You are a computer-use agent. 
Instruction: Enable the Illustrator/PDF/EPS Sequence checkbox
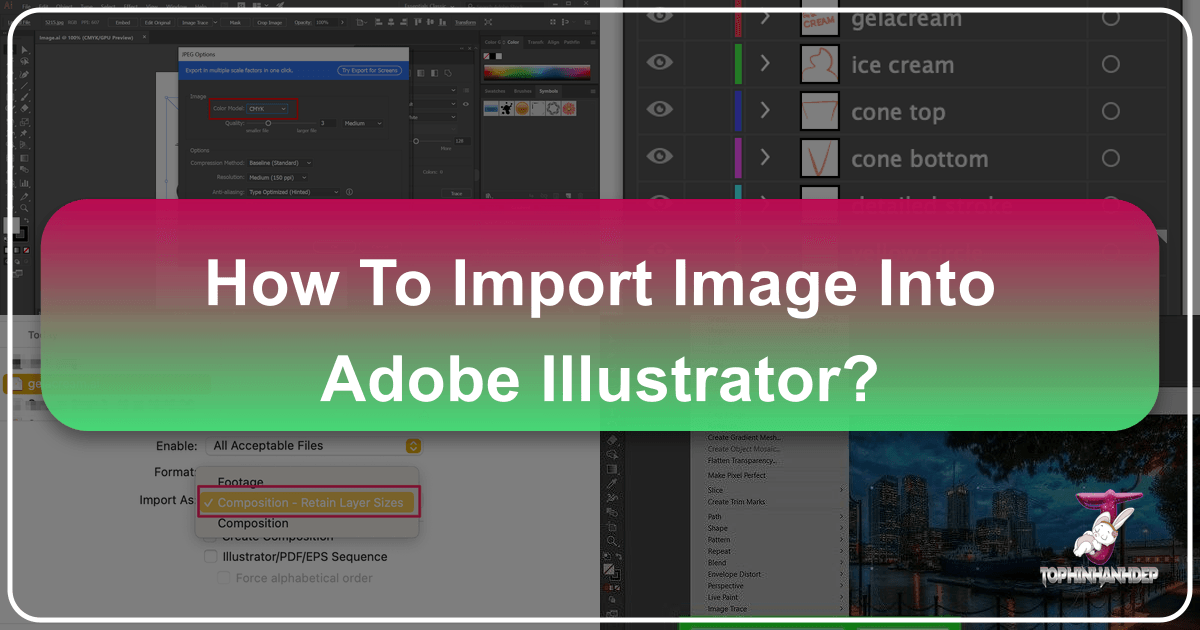210,557
